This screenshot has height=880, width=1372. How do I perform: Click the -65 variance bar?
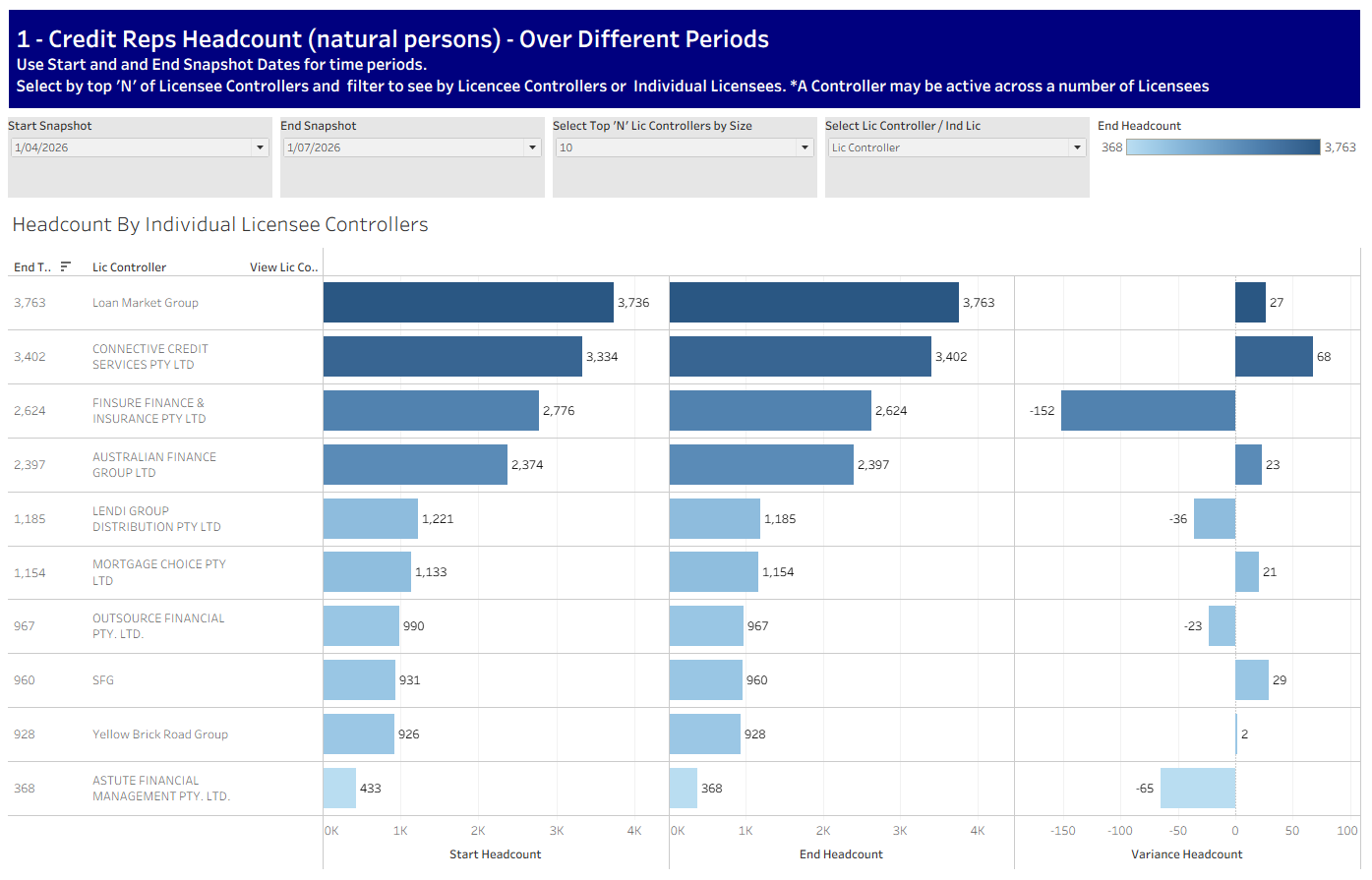(1198, 789)
